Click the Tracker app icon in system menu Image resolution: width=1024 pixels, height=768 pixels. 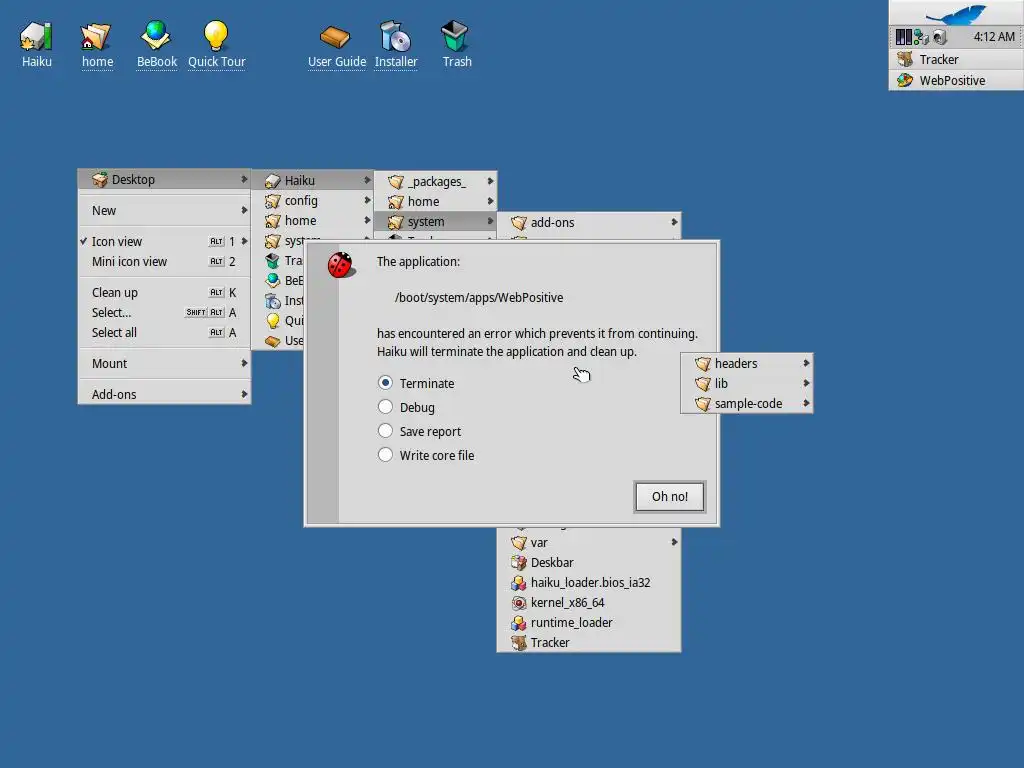(519, 643)
